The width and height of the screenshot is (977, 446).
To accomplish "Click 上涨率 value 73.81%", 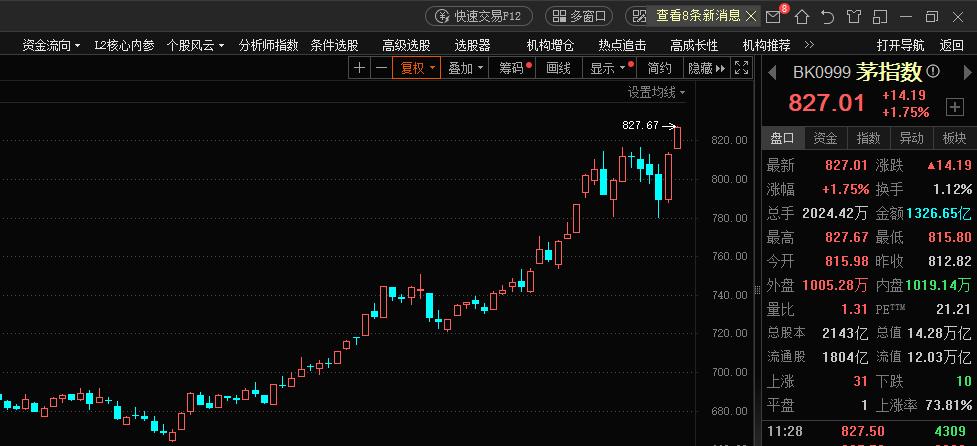I will pyautogui.click(x=948, y=406).
